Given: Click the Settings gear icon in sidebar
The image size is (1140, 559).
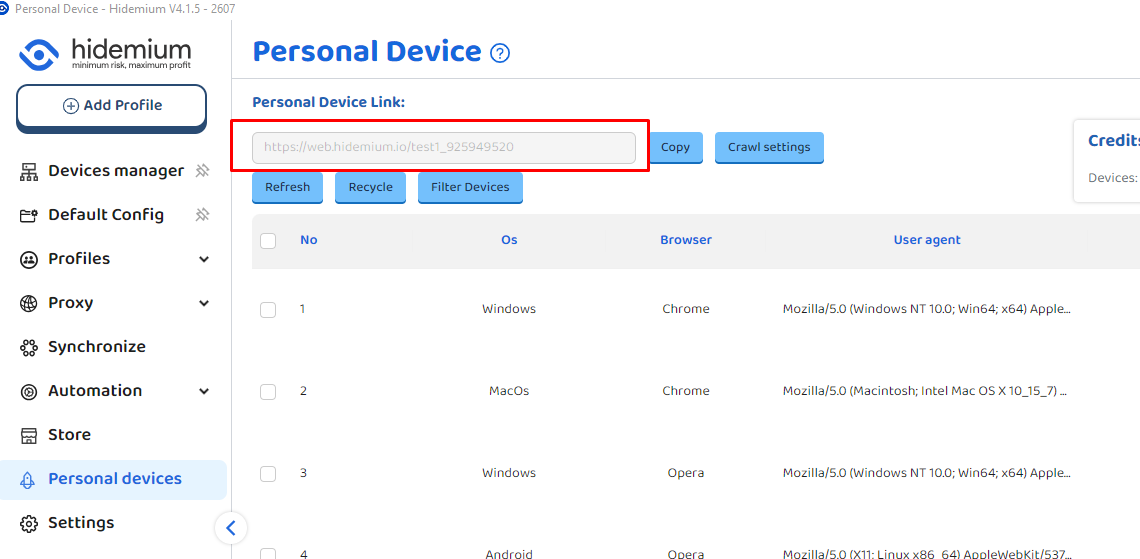Looking at the screenshot, I should (x=29, y=523).
